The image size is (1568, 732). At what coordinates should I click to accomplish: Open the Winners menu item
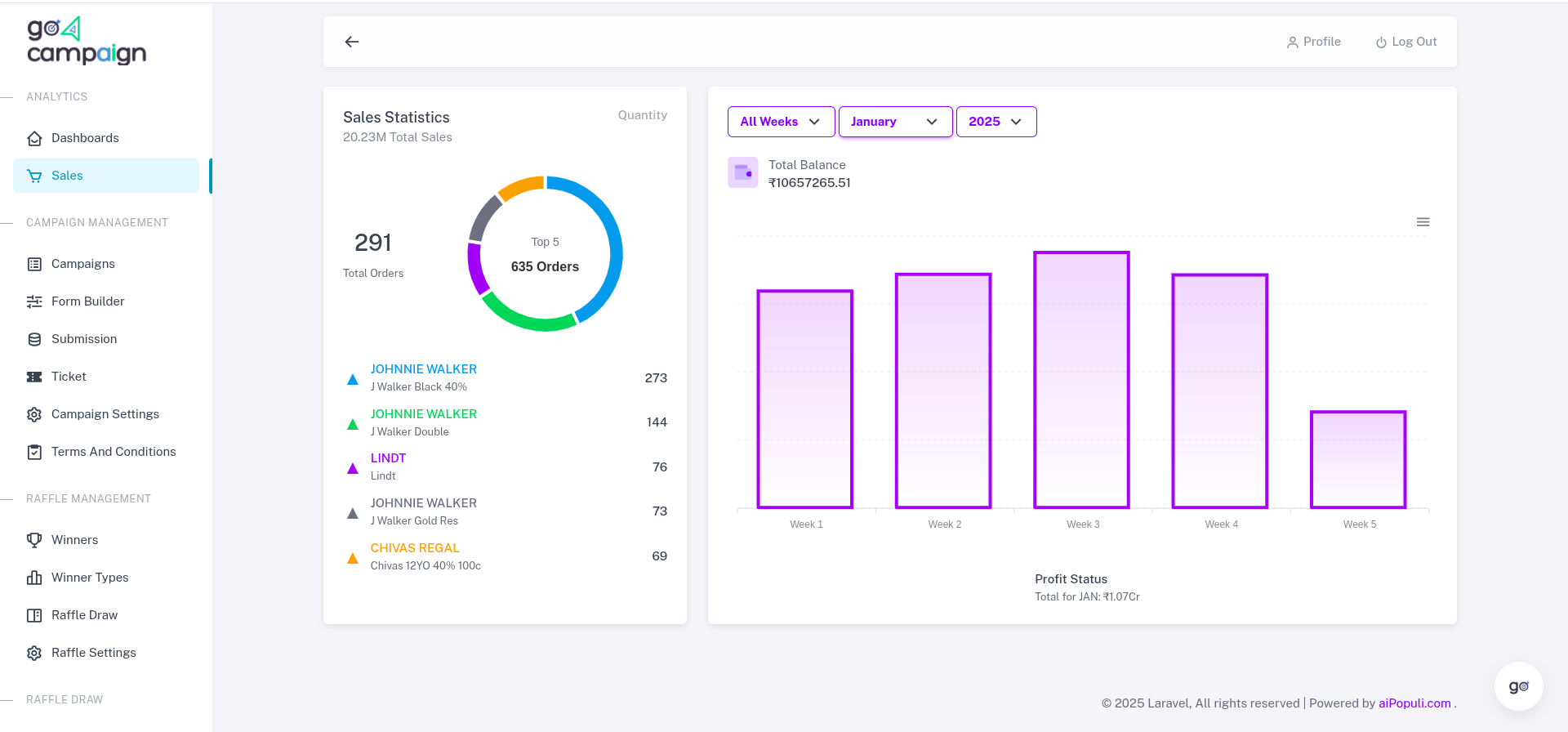coord(106,540)
